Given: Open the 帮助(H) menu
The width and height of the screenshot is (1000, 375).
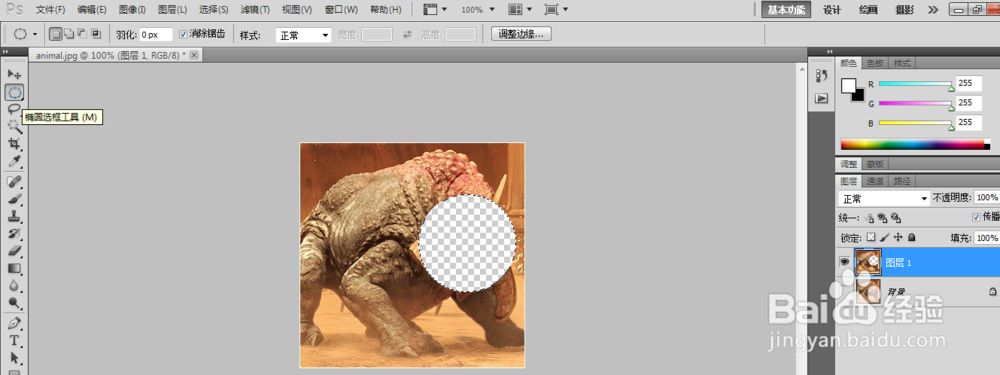Looking at the screenshot, I should pyautogui.click(x=386, y=10).
